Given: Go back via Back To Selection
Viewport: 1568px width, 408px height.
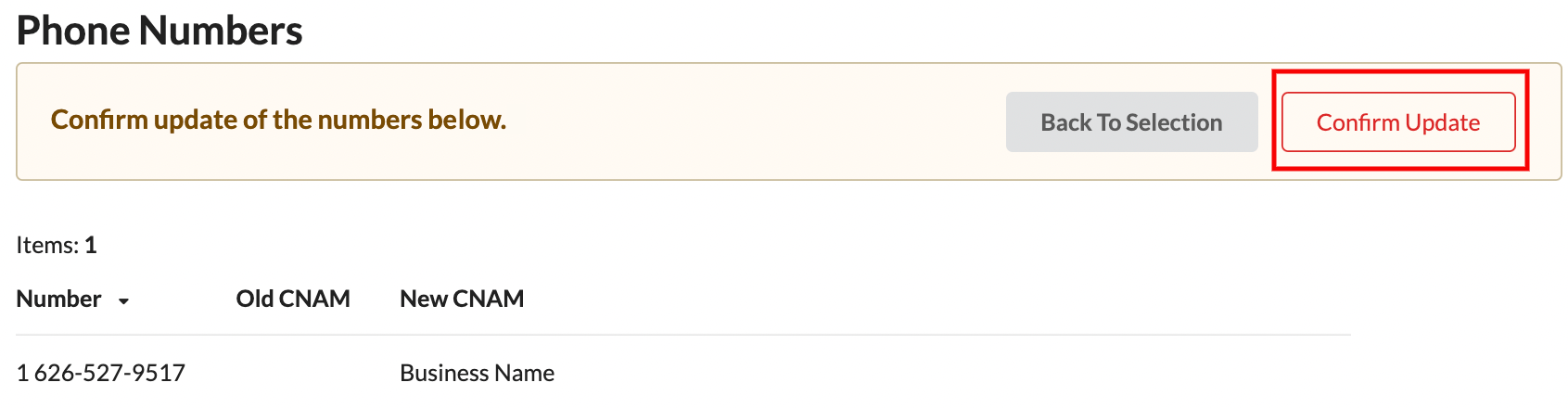Looking at the screenshot, I should pos(1131,121).
